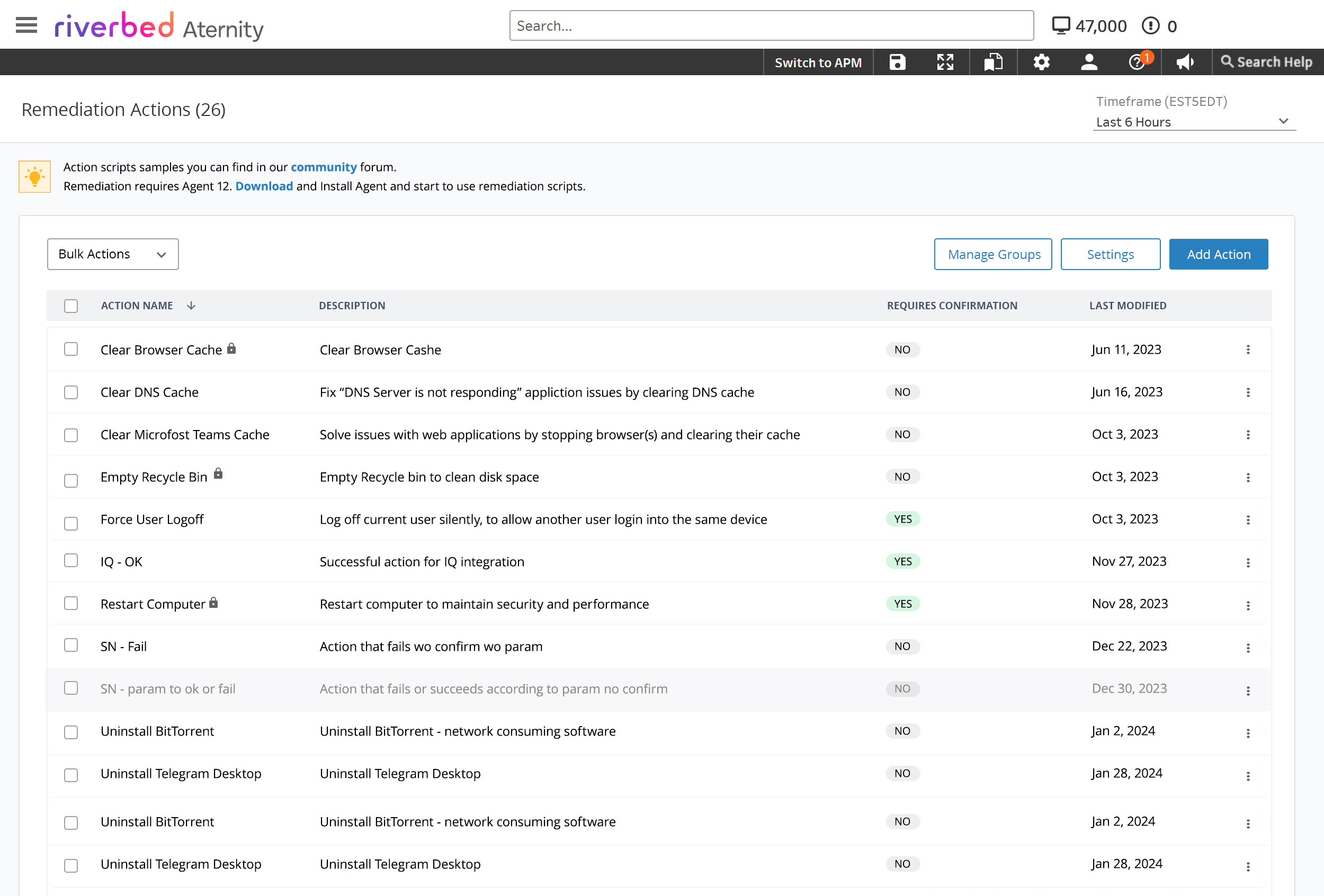Image resolution: width=1324 pixels, height=896 pixels.
Task: Click the save icon in toolbar
Action: 897,62
